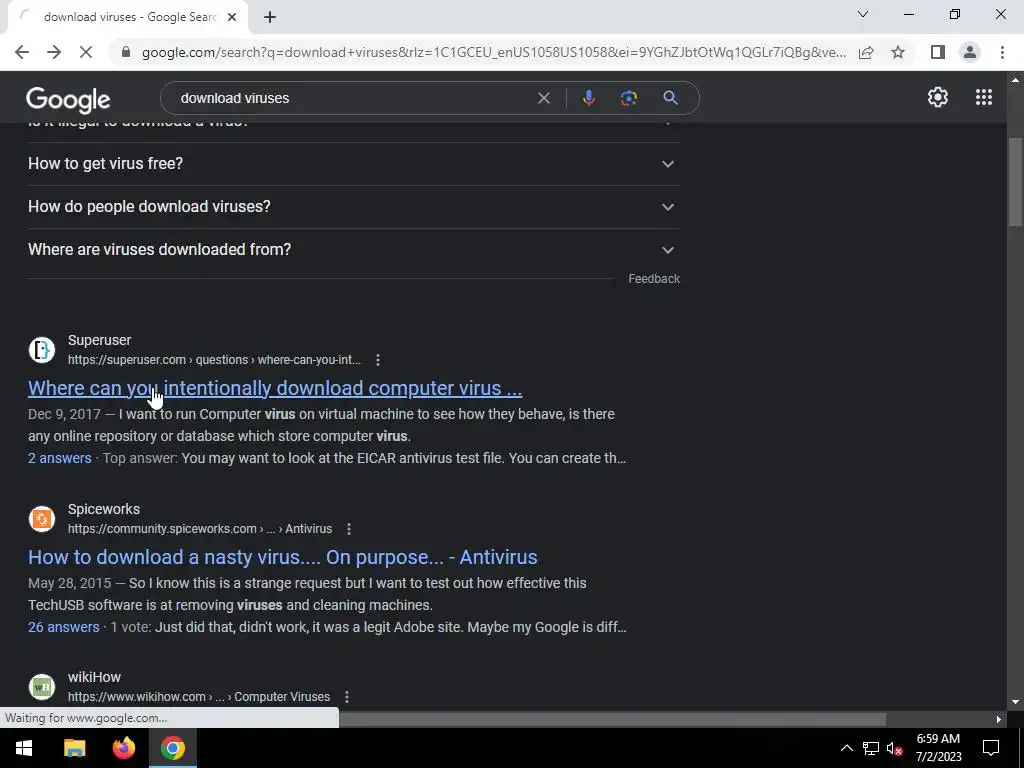Open the "26 answers" link on Spiceworks result
This screenshot has height=768, width=1024.
coord(63,628)
